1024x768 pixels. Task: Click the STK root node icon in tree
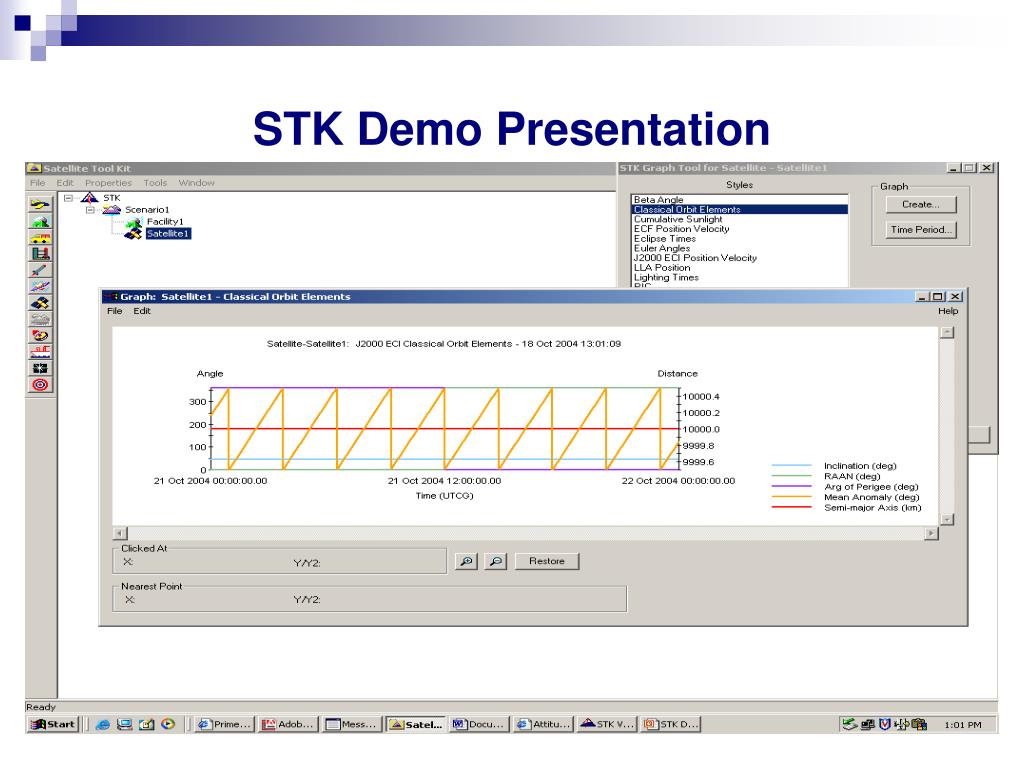pyautogui.click(x=89, y=197)
